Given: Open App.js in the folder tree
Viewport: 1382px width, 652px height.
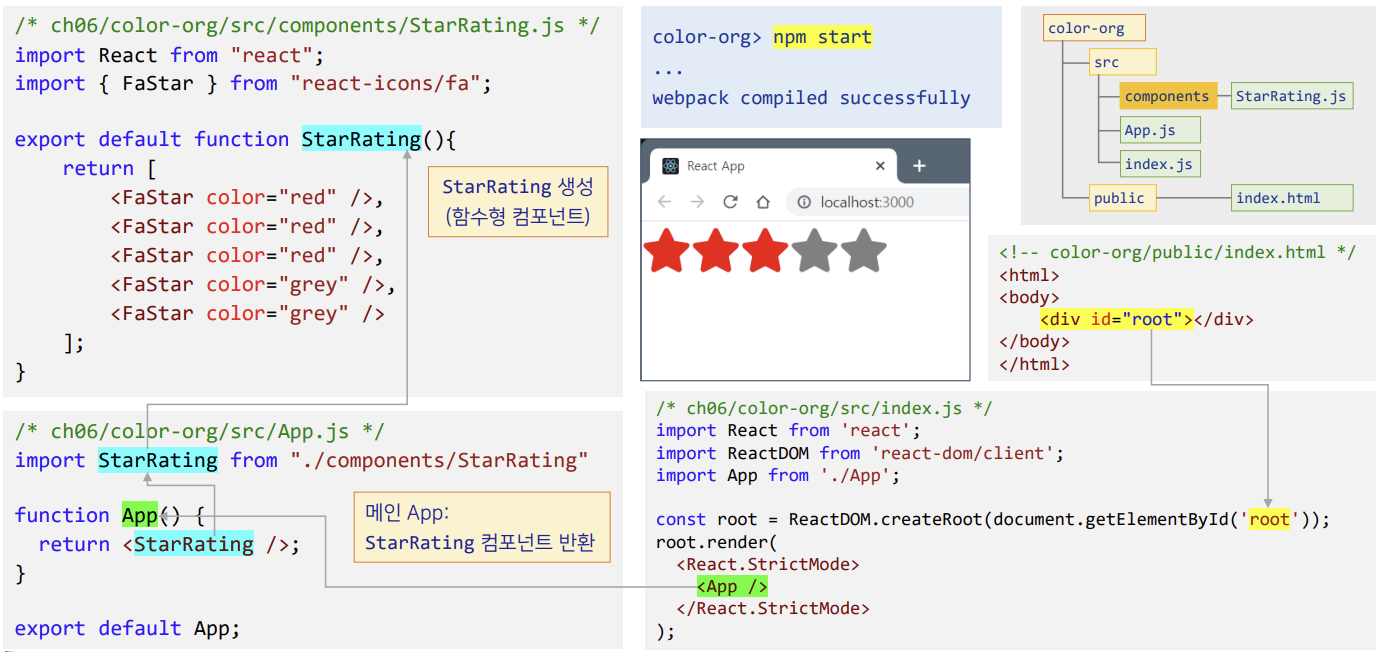Looking at the screenshot, I should pos(1159,130).
